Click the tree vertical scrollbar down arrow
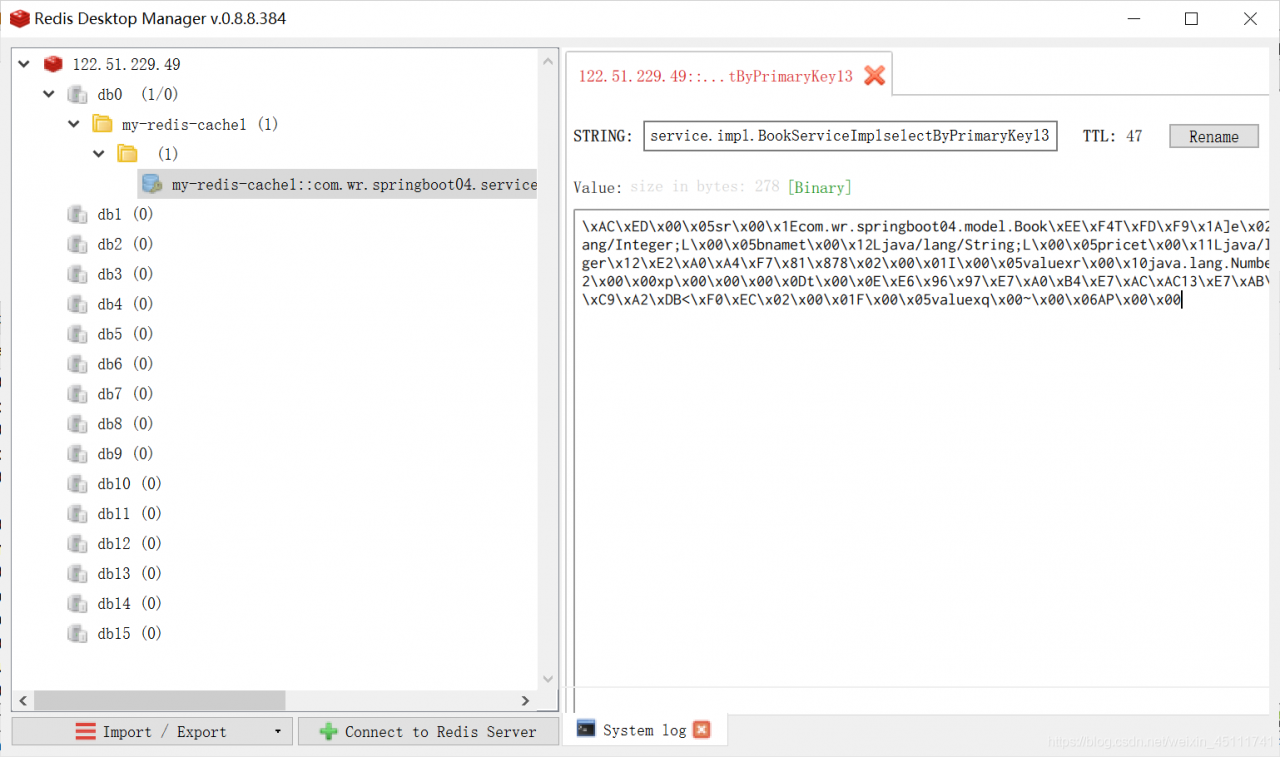Image resolution: width=1280 pixels, height=757 pixels. pos(547,678)
